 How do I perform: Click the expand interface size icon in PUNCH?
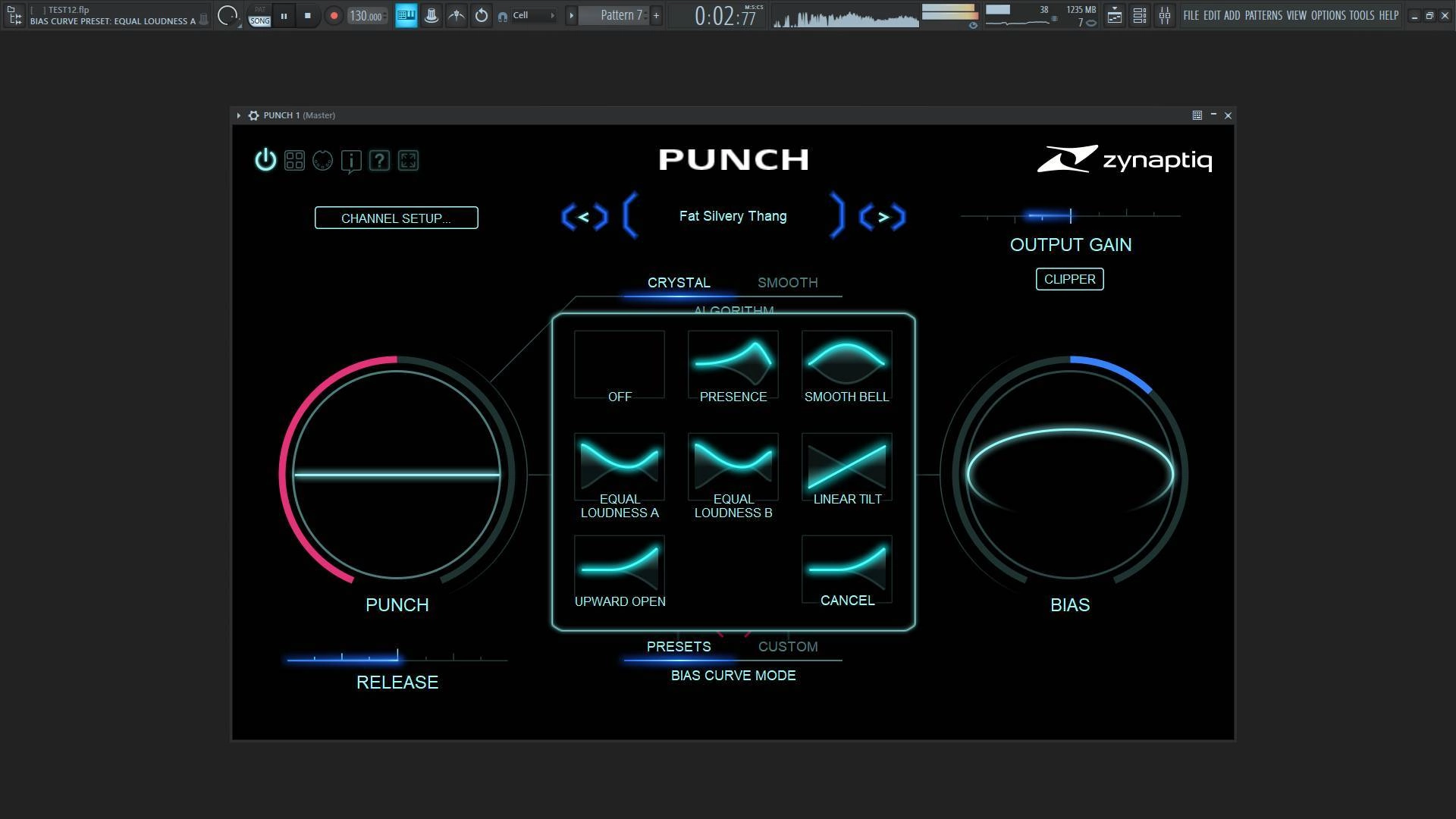408,160
